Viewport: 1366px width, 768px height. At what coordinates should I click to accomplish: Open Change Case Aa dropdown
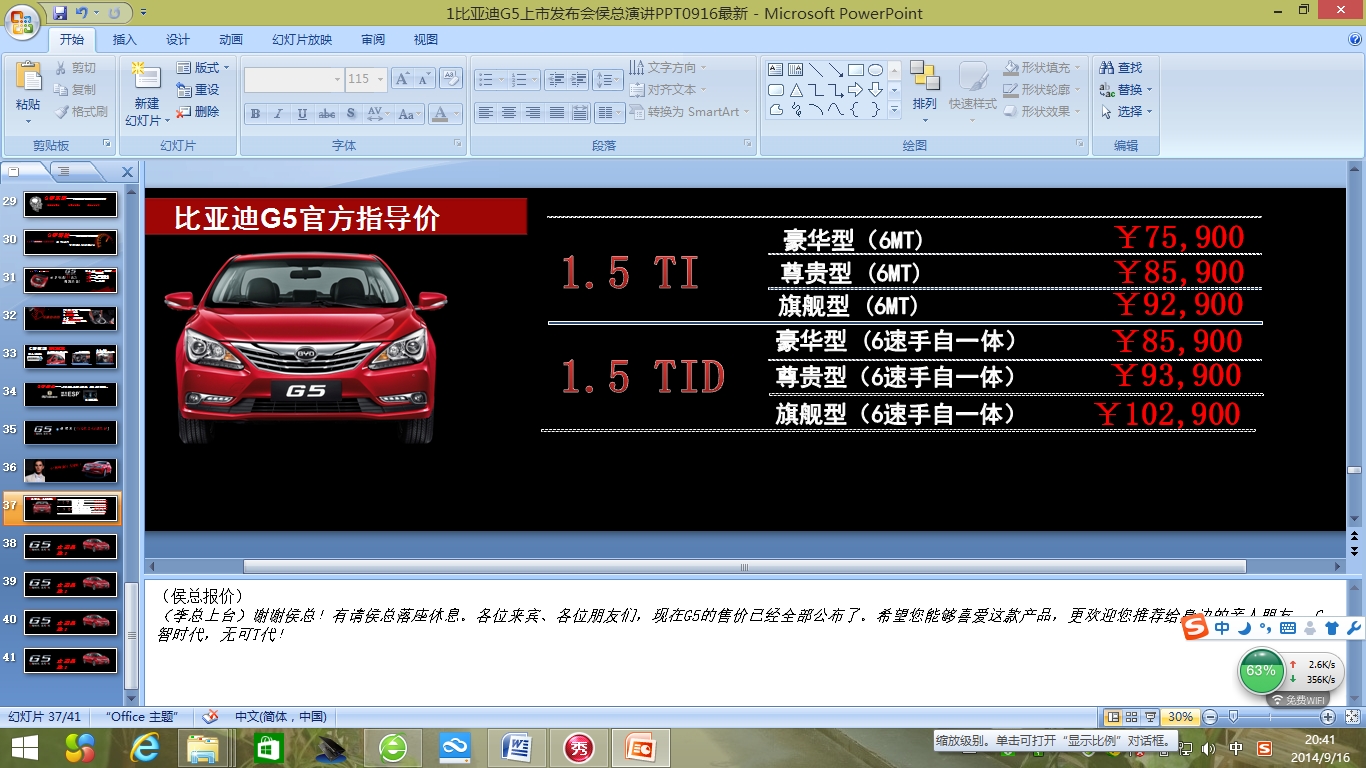pos(408,114)
